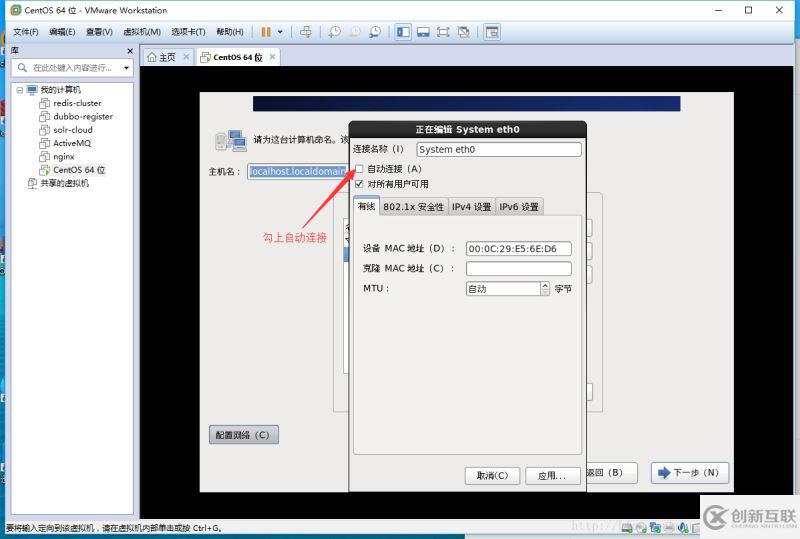The width and height of the screenshot is (800, 539).
Task: Click the 下一步 (N) button
Action: point(690,473)
